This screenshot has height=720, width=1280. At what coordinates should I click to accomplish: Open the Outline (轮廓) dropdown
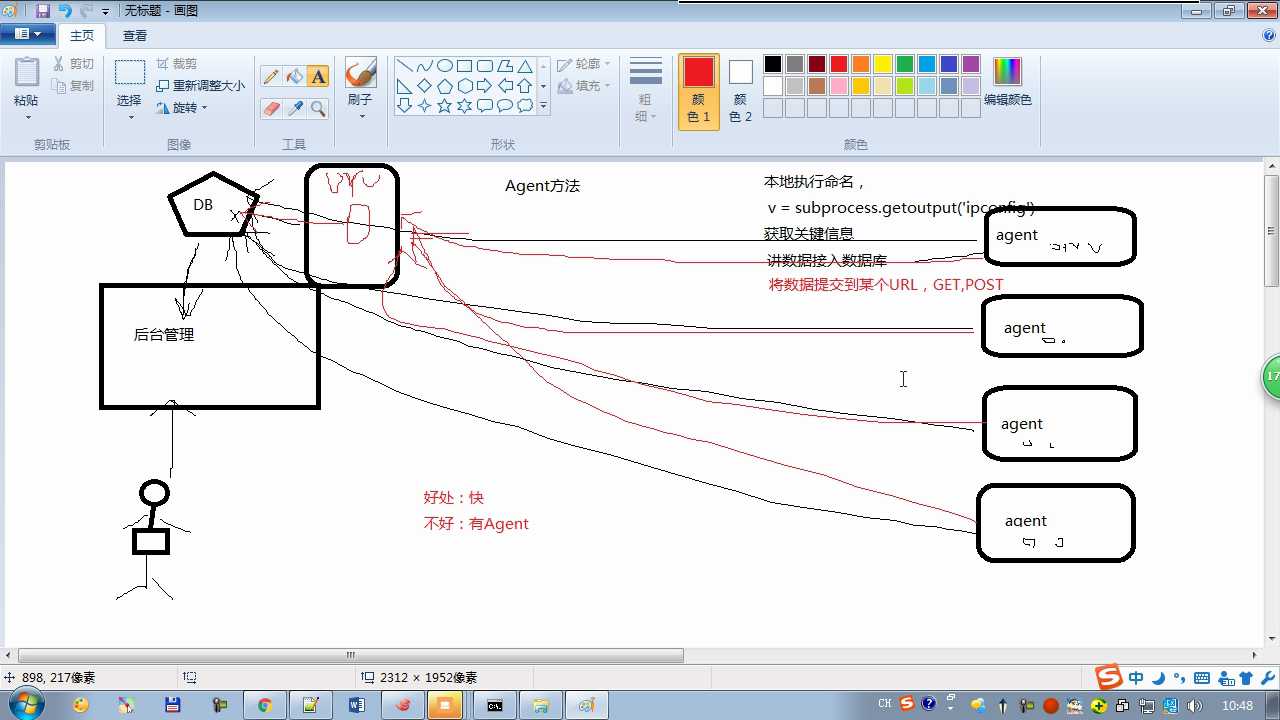coord(584,64)
